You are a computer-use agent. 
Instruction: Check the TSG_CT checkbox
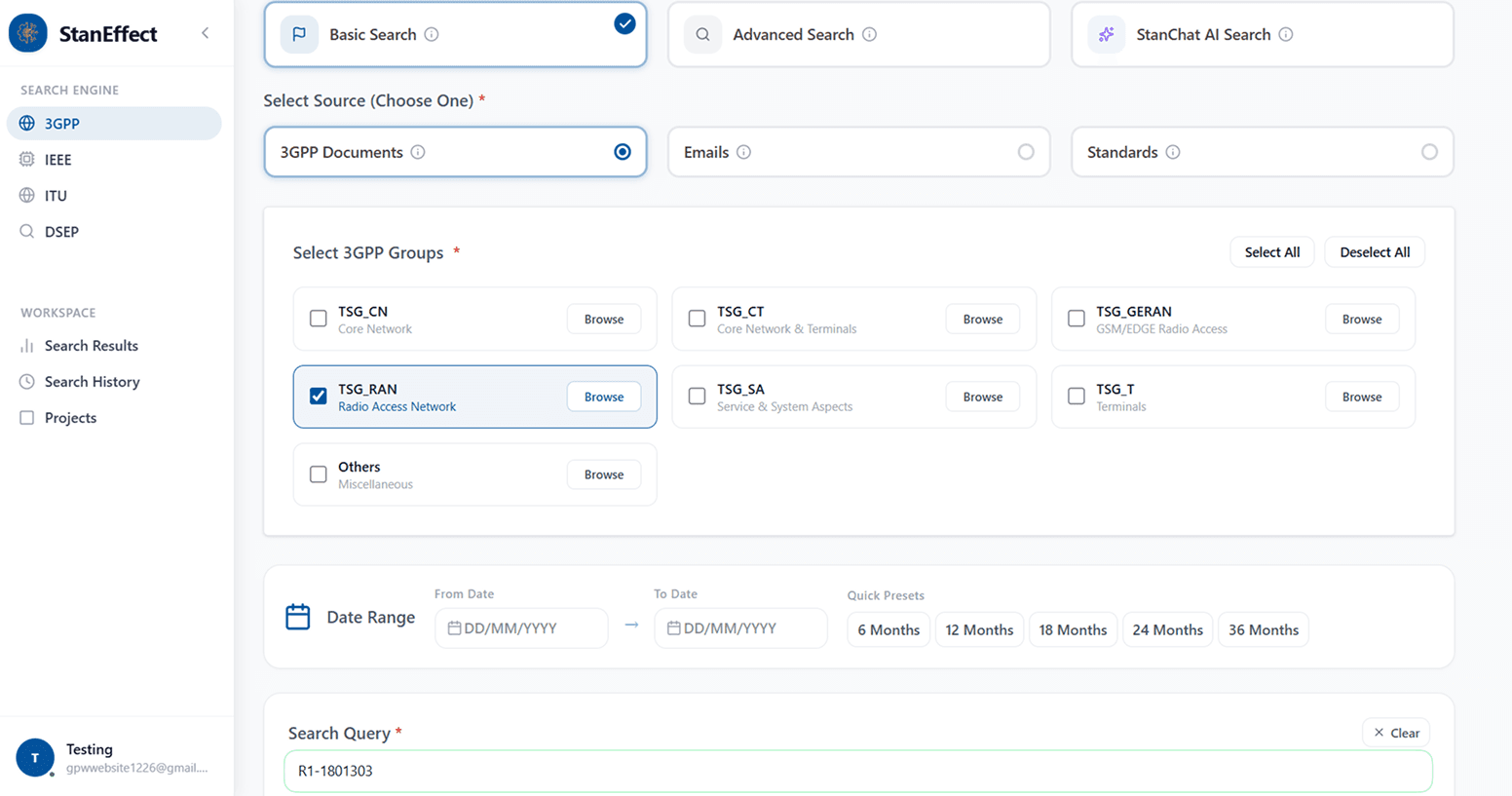pyautogui.click(x=697, y=319)
